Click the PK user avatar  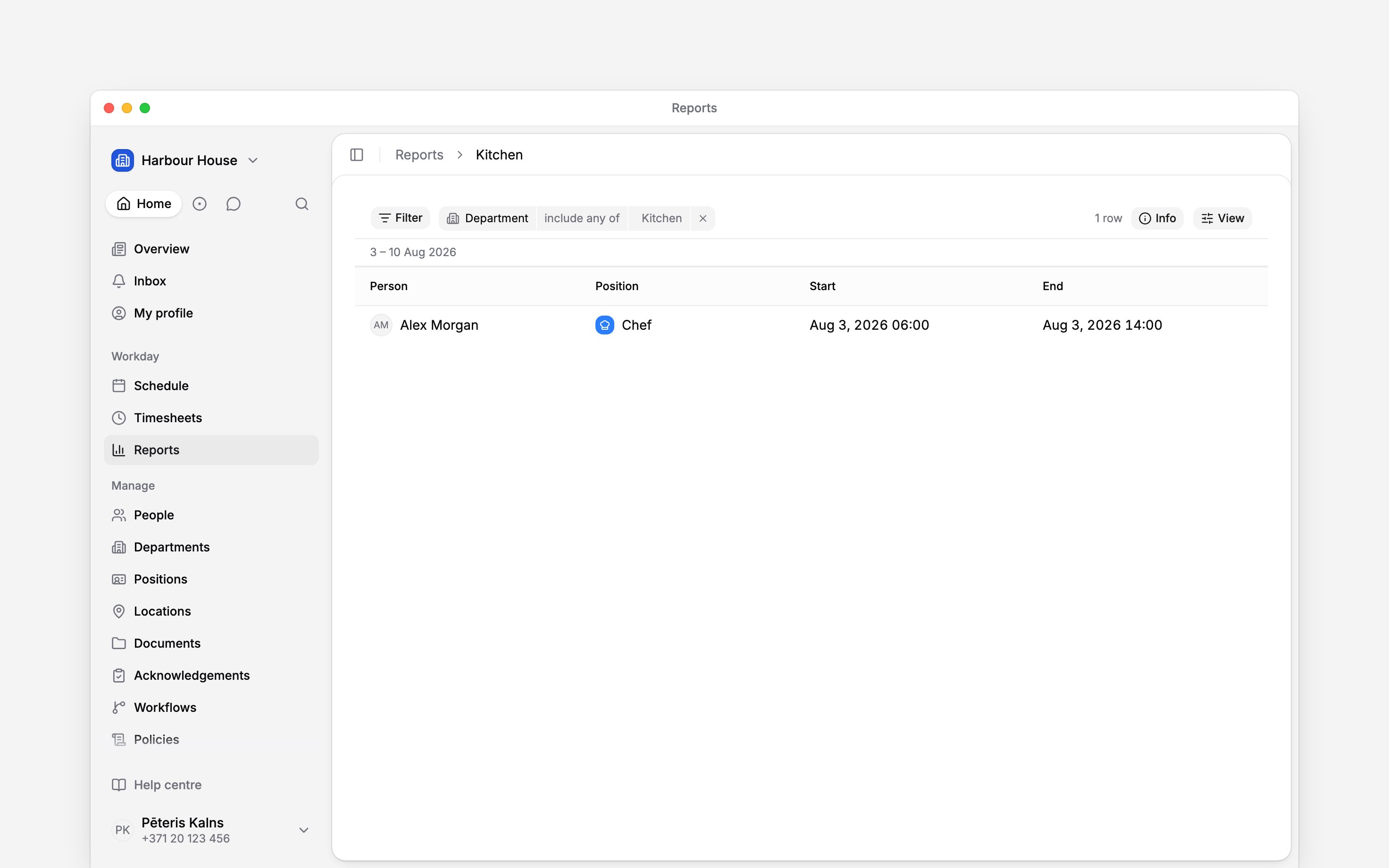(122, 829)
